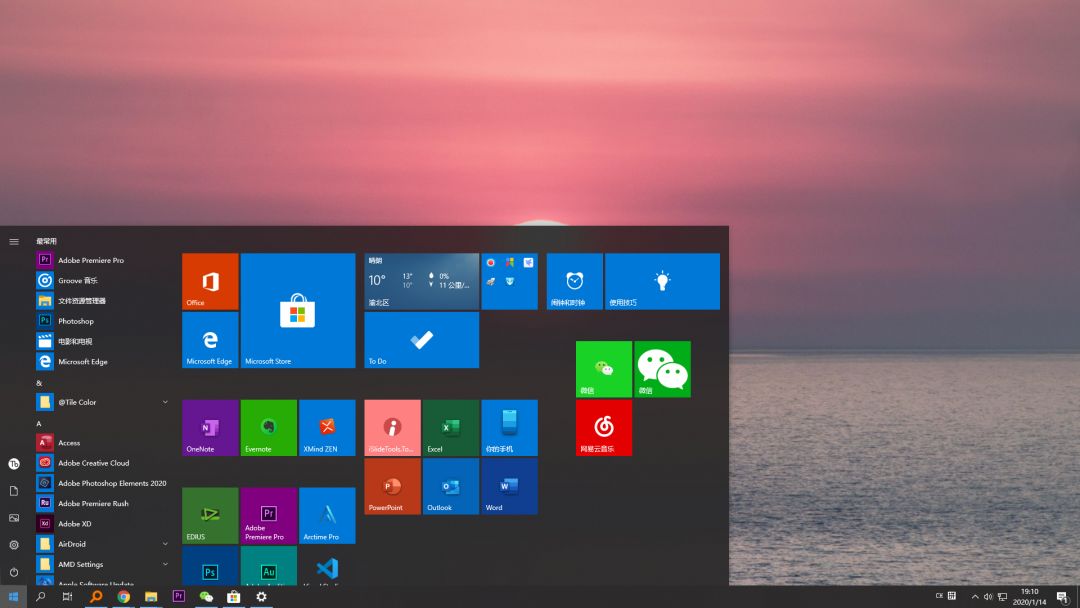This screenshot has width=1080, height=608.
Task: Open the EDIUS tile
Action: pyautogui.click(x=210, y=516)
